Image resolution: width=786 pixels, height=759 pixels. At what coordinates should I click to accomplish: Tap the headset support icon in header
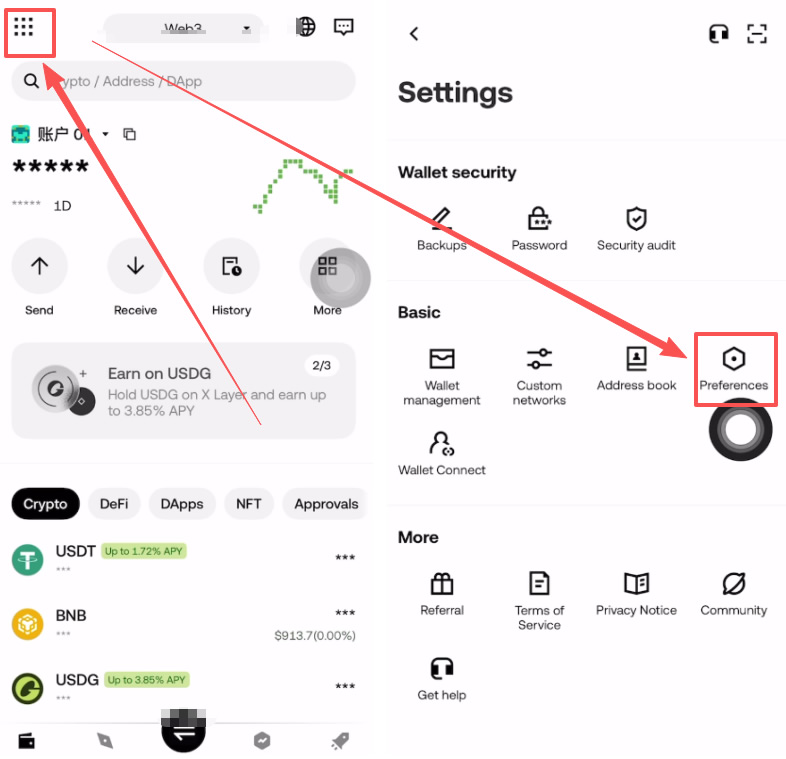[x=718, y=34]
